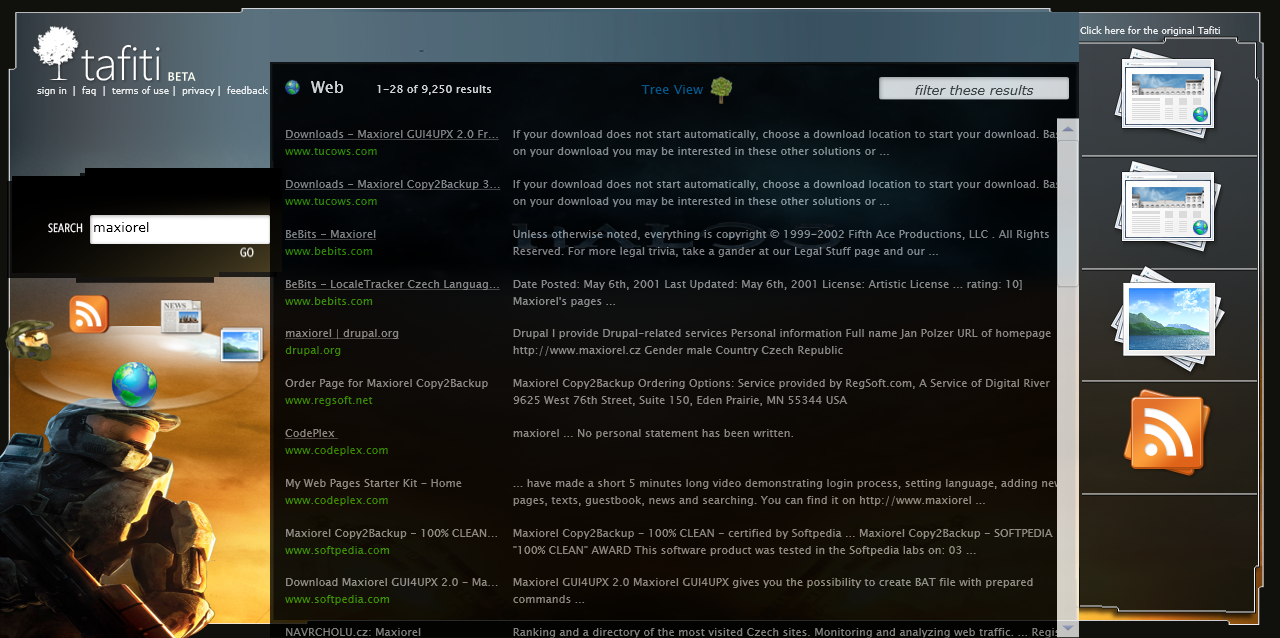Select the News newspaper icon on the carousel
Screen dimensions: 1280x638
coord(181,316)
